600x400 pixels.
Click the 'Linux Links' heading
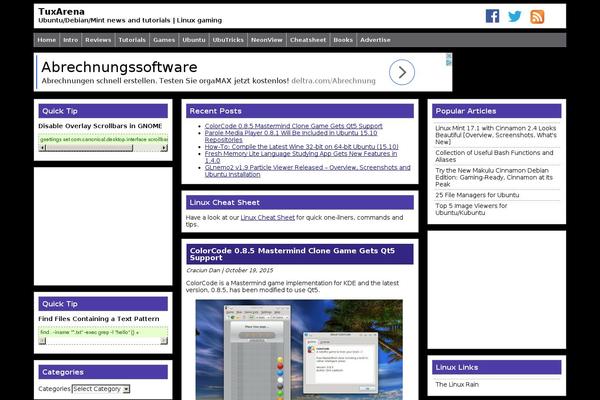(457, 367)
